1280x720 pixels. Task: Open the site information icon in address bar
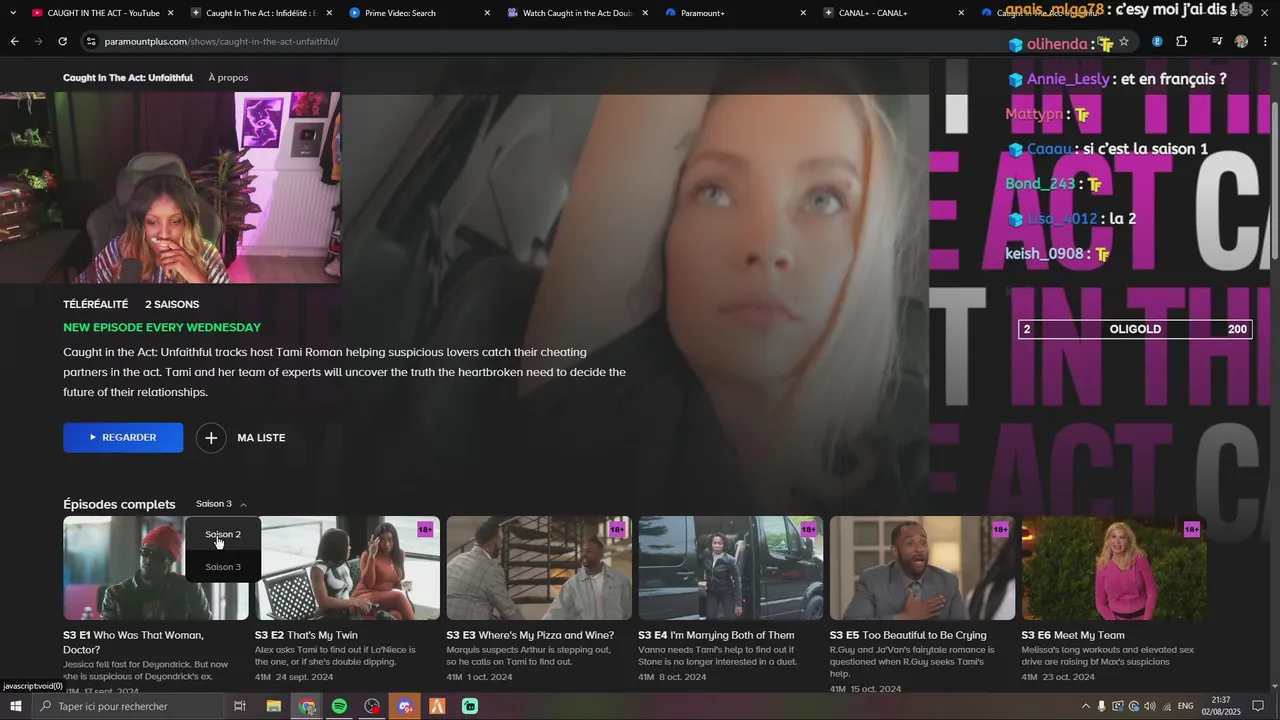(91, 41)
